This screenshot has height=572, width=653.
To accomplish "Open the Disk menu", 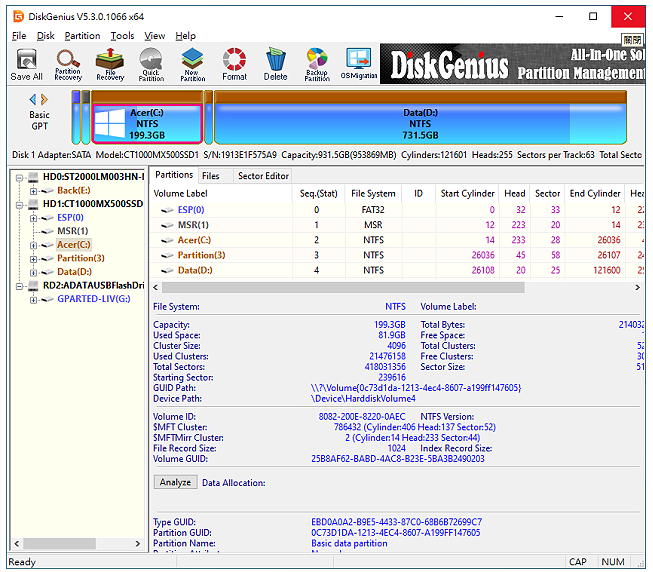I will 45,36.
